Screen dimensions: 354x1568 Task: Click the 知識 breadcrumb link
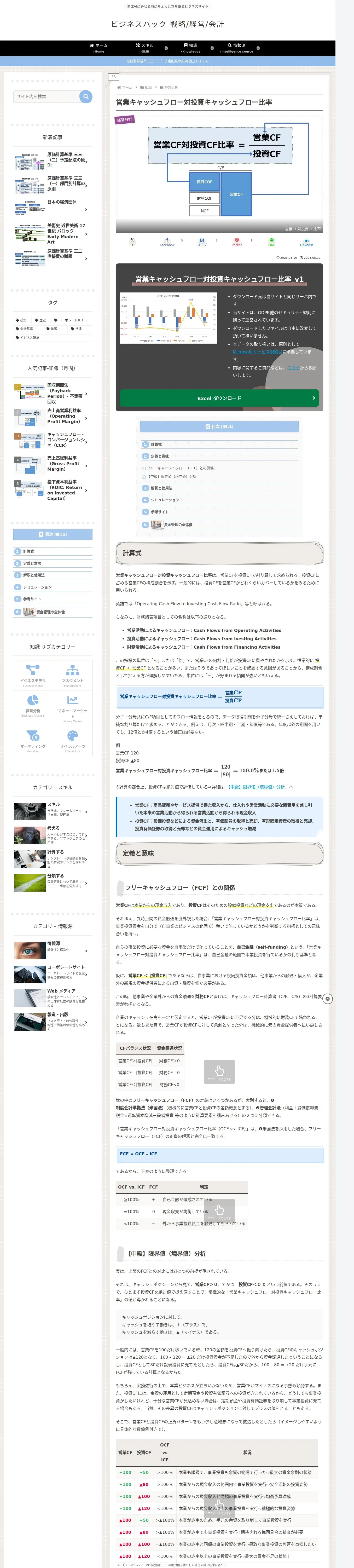click(x=148, y=88)
